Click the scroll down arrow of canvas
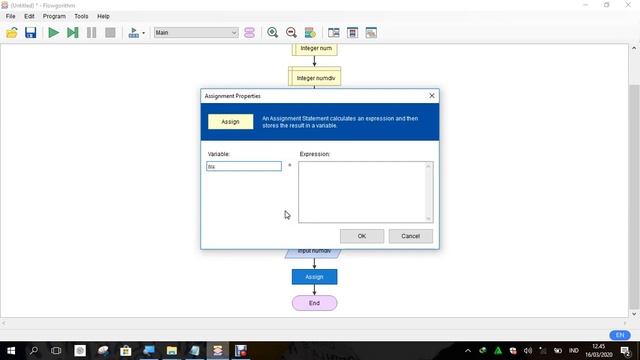The image size is (640, 360). click(634, 314)
